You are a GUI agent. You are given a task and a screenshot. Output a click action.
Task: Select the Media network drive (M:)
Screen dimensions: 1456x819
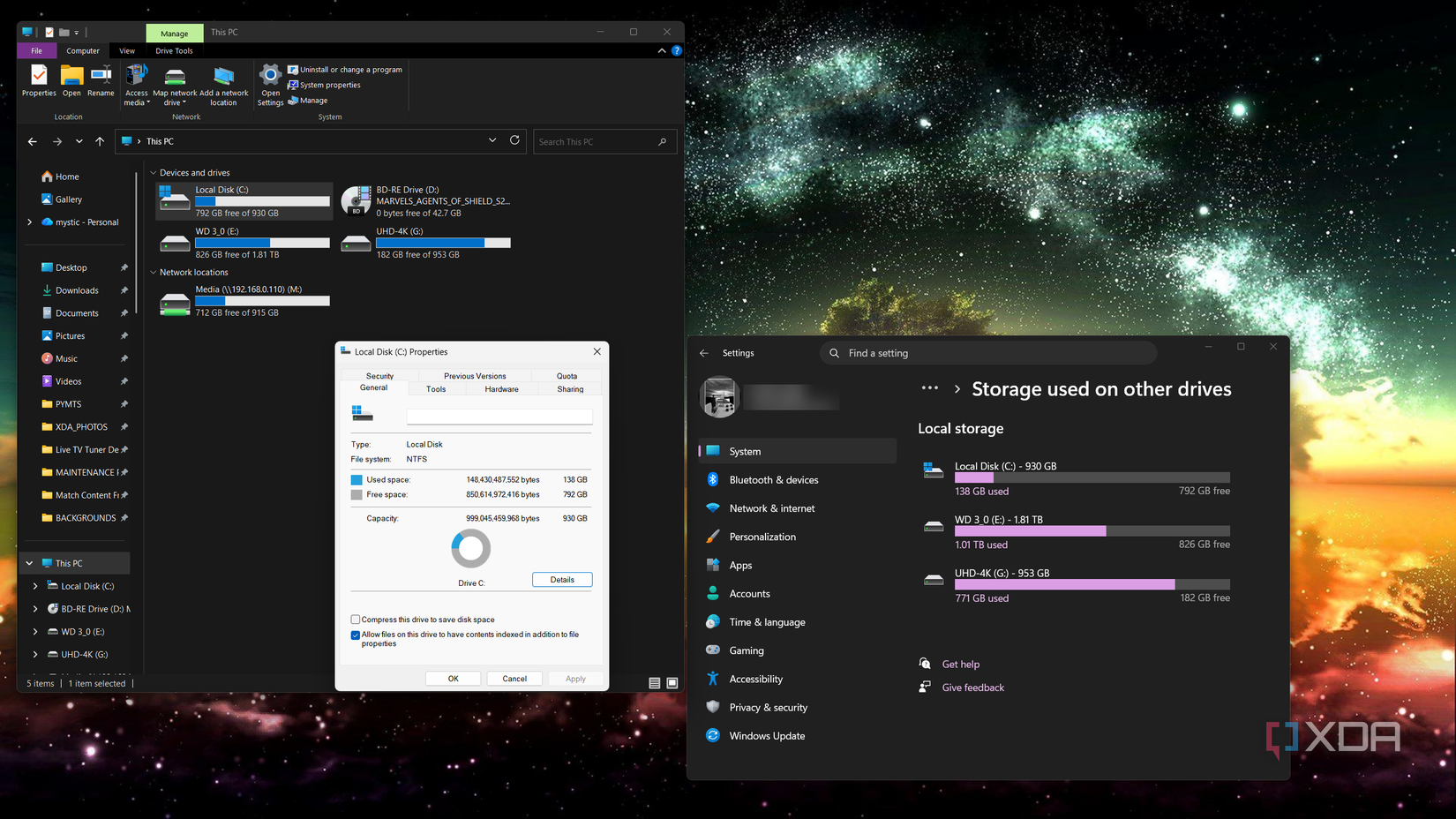tap(244, 301)
